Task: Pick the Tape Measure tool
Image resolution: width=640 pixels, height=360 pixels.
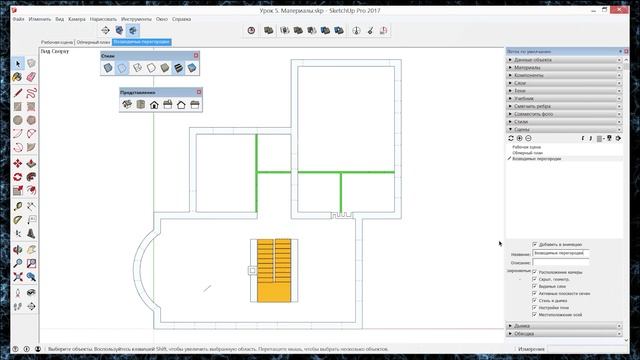Action: click(x=18, y=207)
